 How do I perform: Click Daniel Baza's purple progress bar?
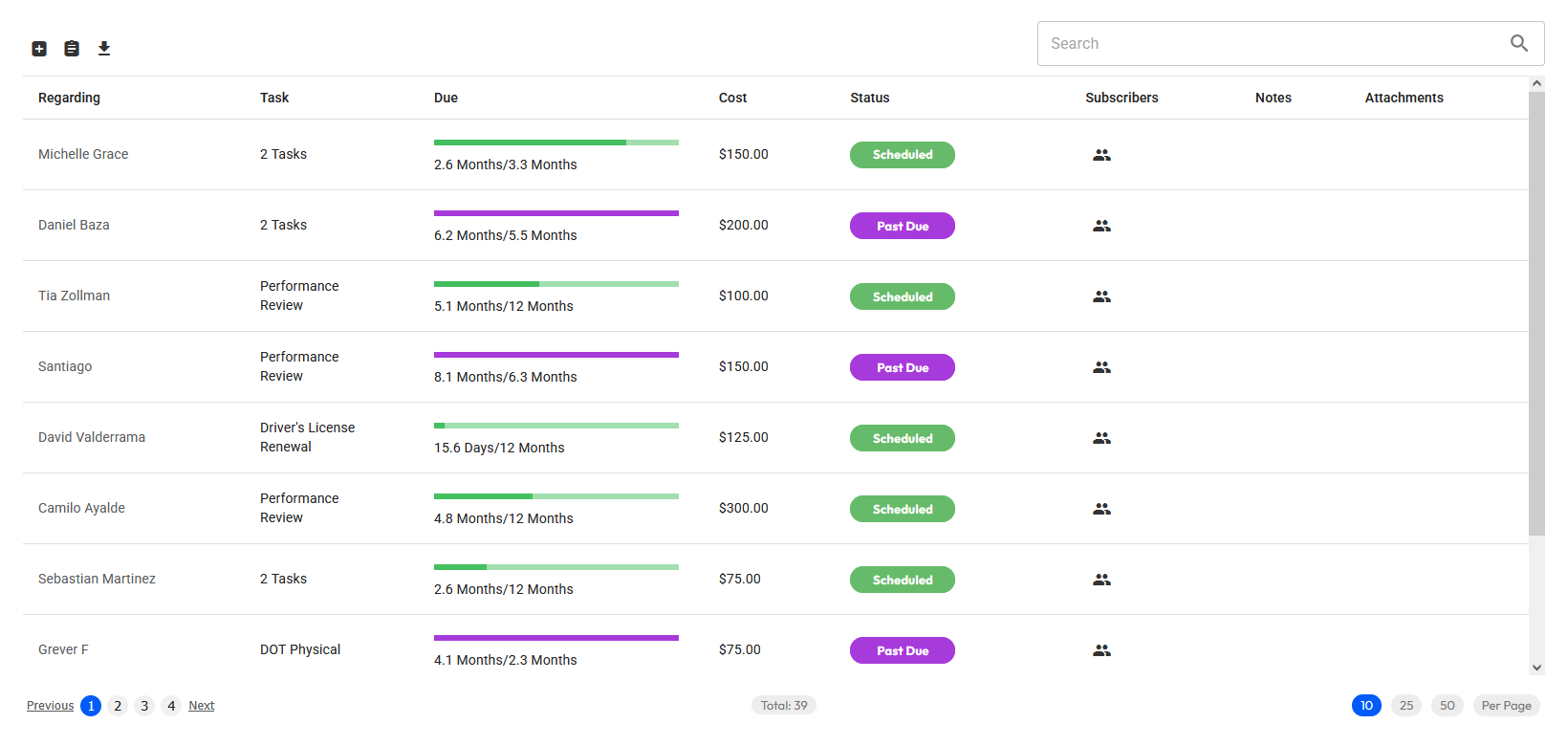pyautogui.click(x=556, y=213)
